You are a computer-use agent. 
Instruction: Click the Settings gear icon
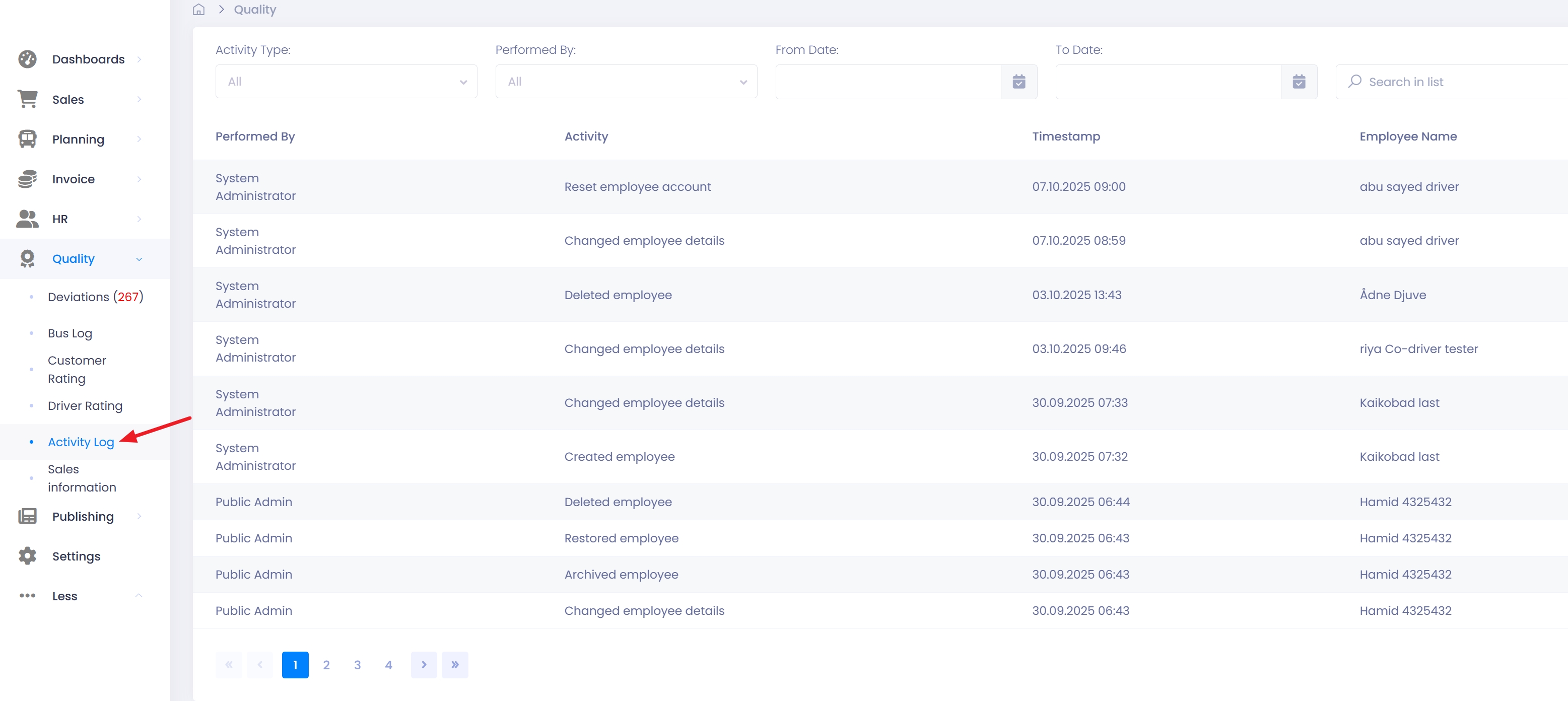pyautogui.click(x=27, y=555)
